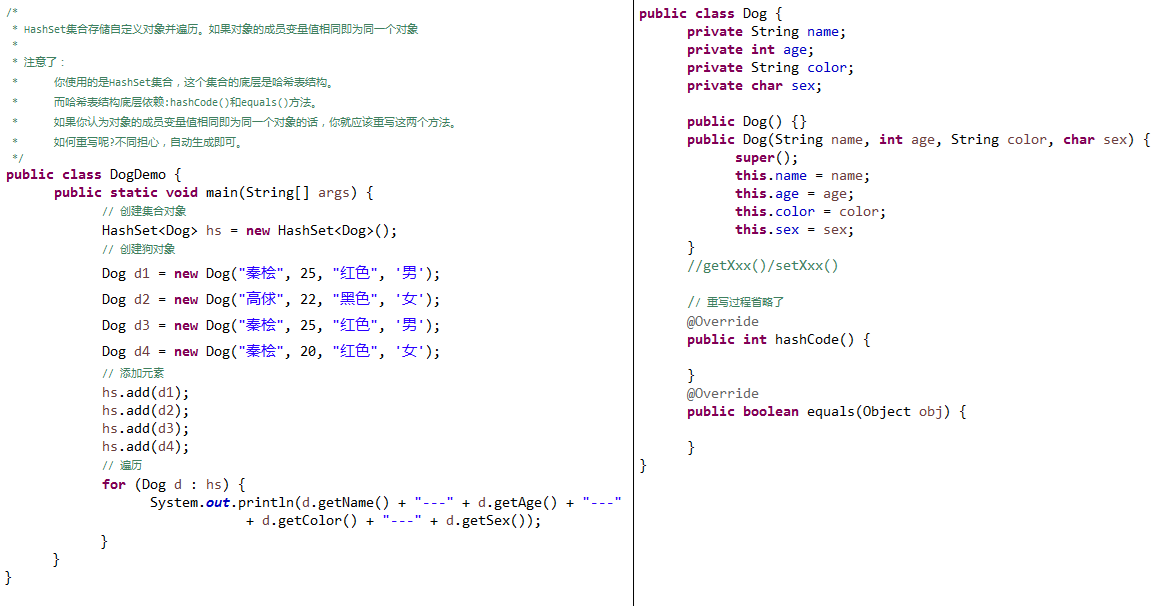The width and height of the screenshot is (1170, 606).
Task: Click the hs.add(d1) statement
Action: (145, 392)
